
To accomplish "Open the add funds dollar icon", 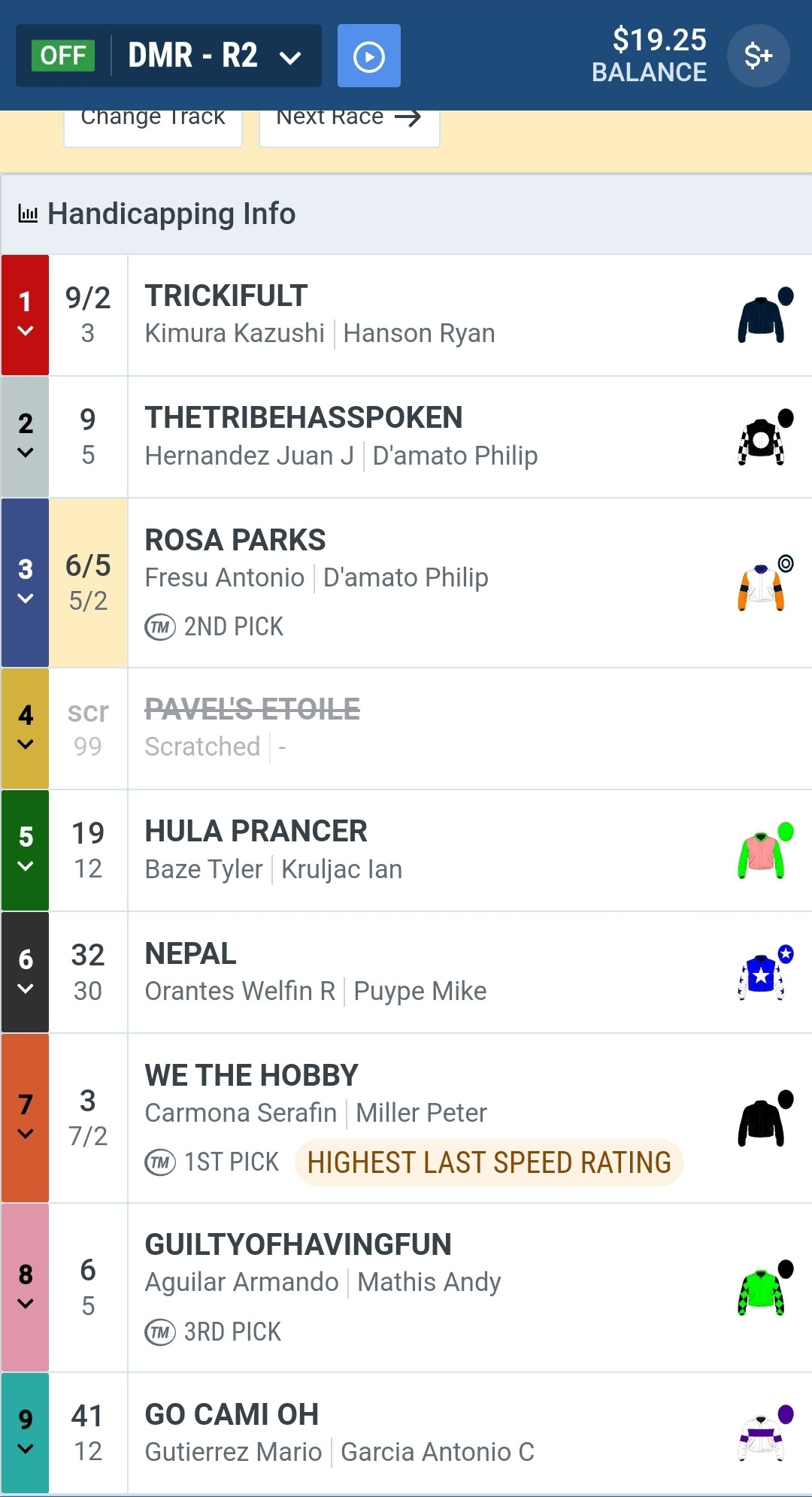I will [x=758, y=56].
